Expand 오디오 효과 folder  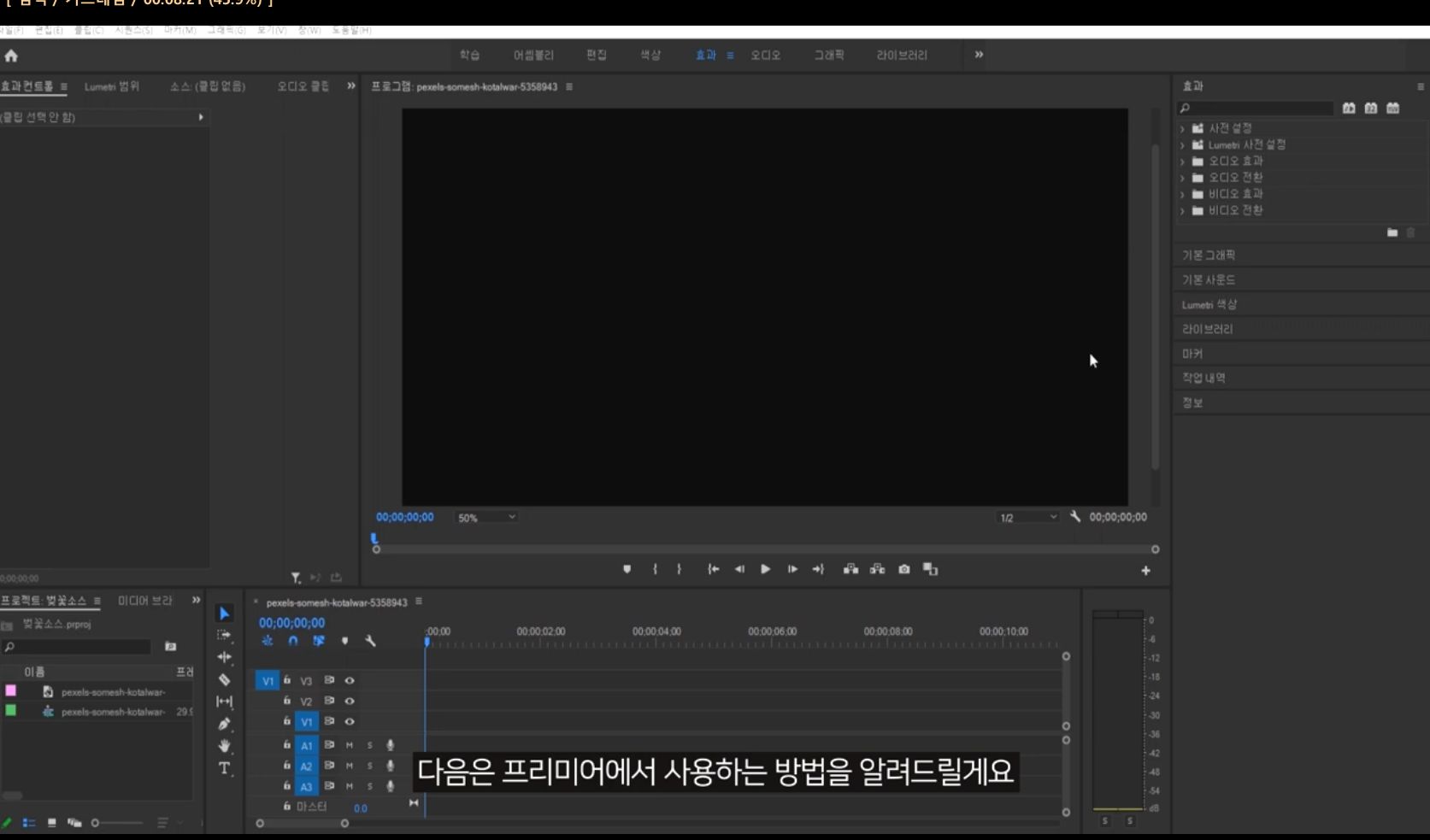tap(1183, 162)
